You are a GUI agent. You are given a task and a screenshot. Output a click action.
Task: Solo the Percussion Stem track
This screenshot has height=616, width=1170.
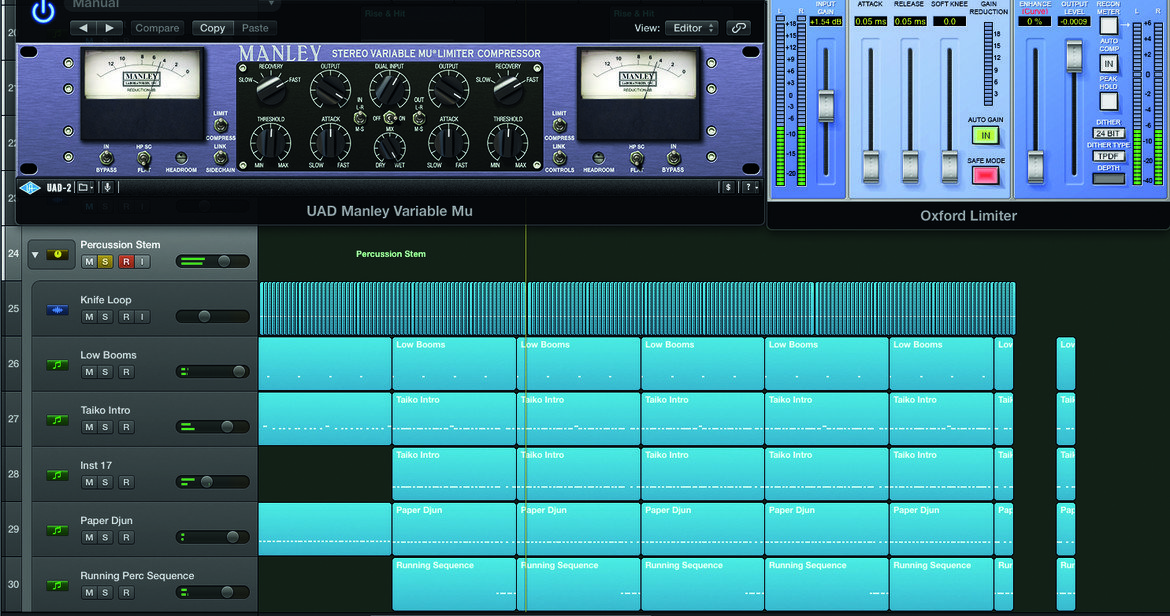105,262
